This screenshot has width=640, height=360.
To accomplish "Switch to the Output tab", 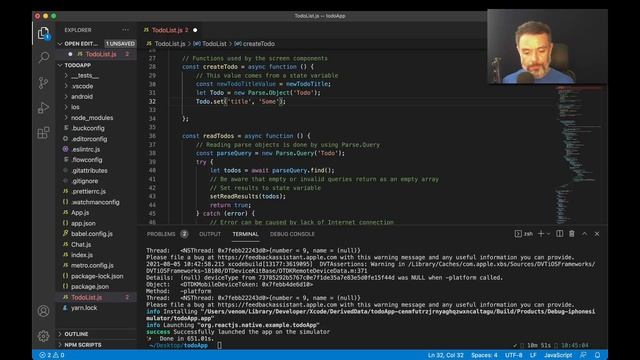I will [x=210, y=234].
